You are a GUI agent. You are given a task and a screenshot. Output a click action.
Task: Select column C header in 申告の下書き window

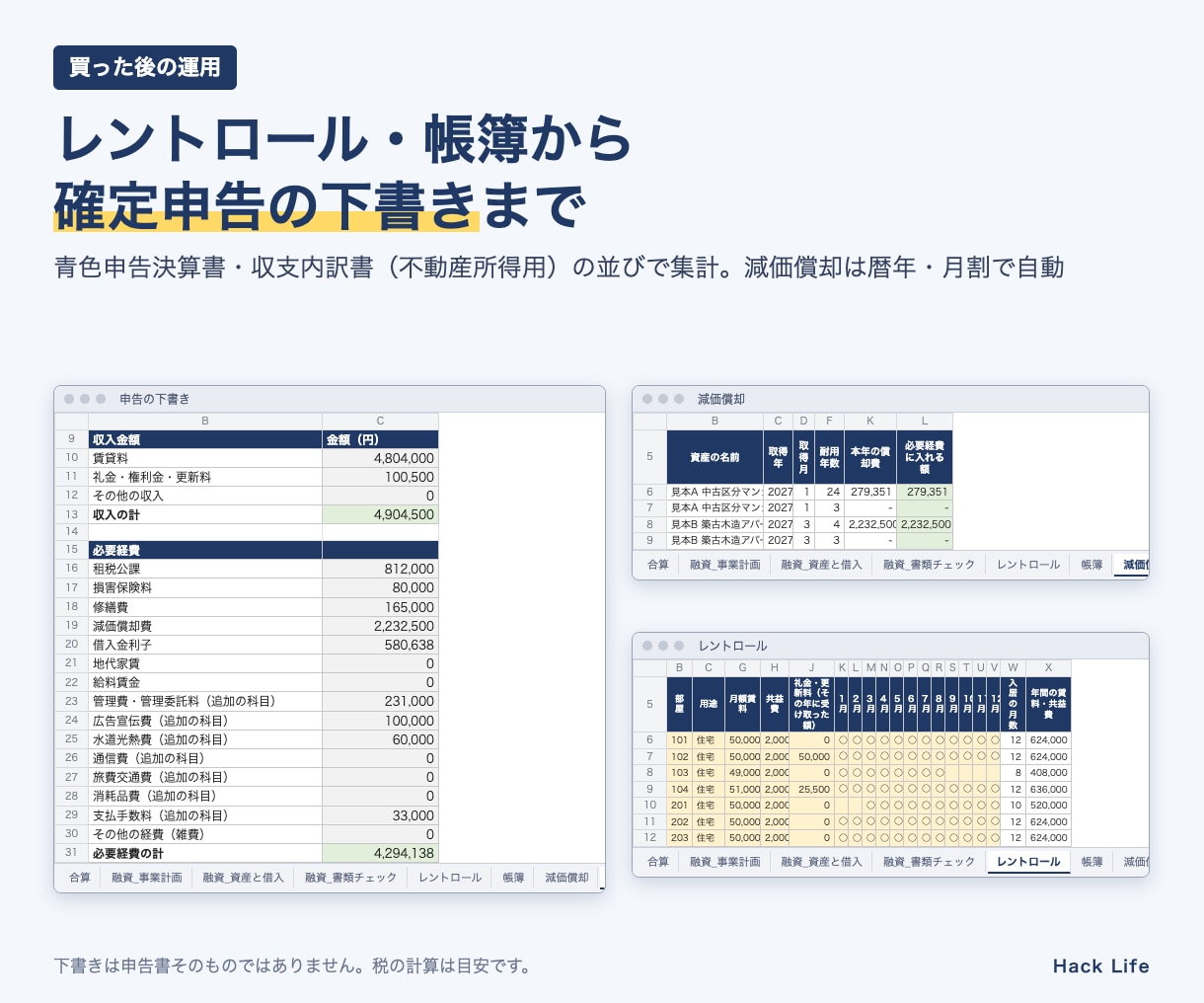[380, 421]
